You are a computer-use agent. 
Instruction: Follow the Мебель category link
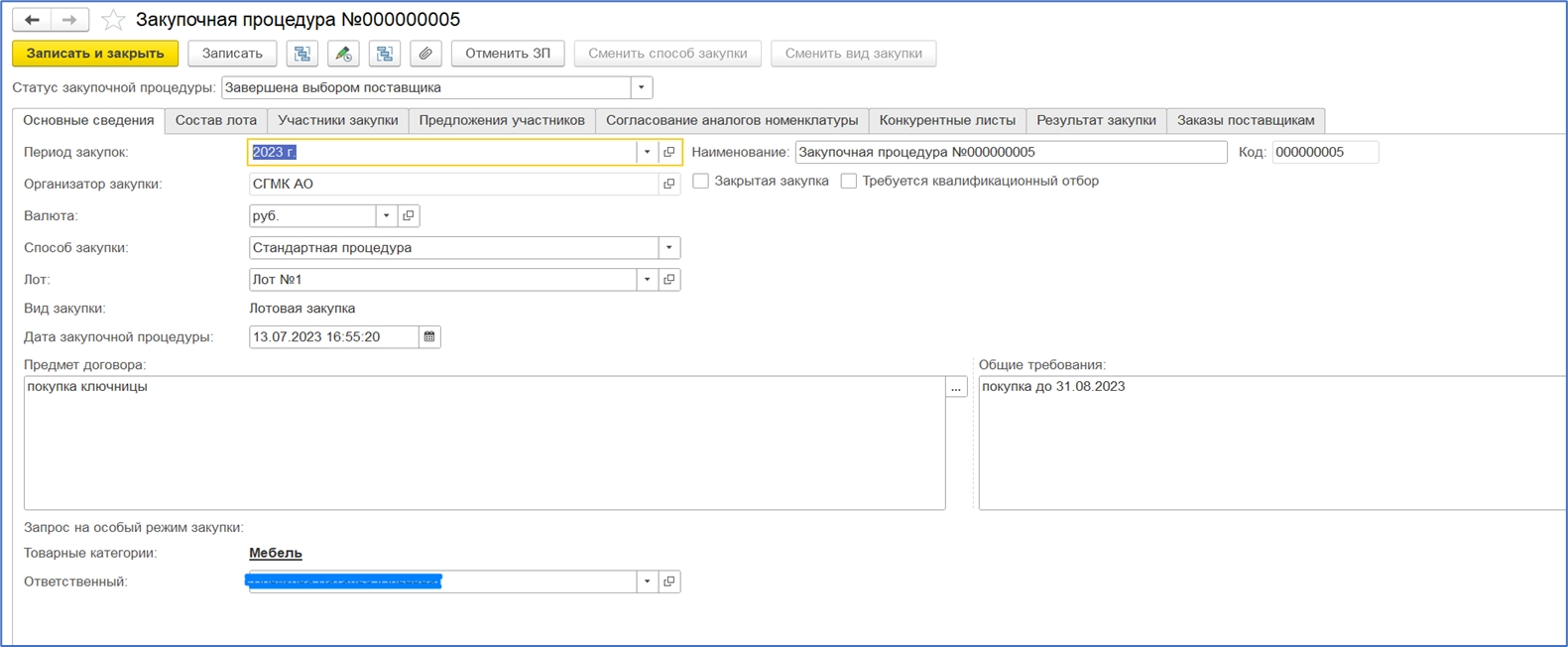[x=276, y=554]
